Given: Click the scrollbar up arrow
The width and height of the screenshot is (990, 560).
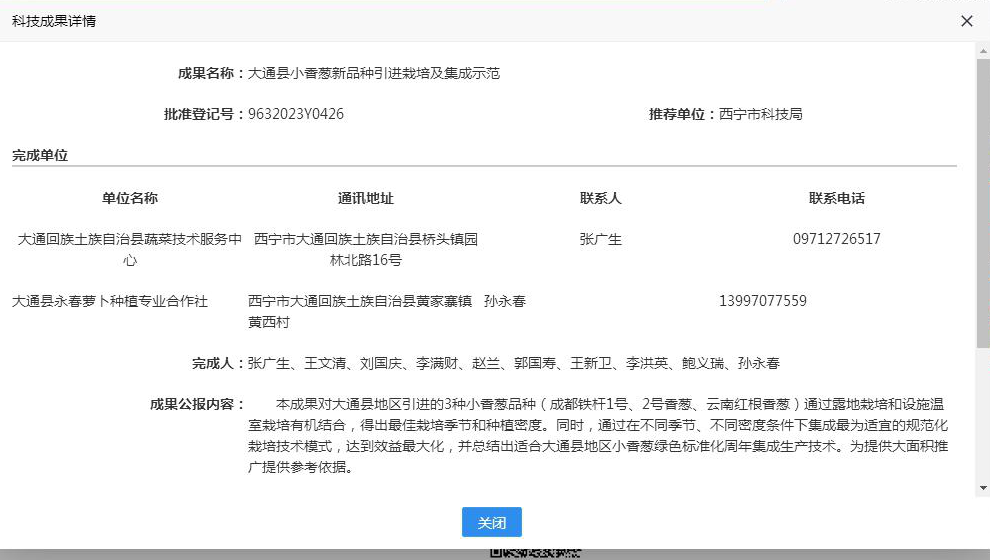Looking at the screenshot, I should 983,50.
